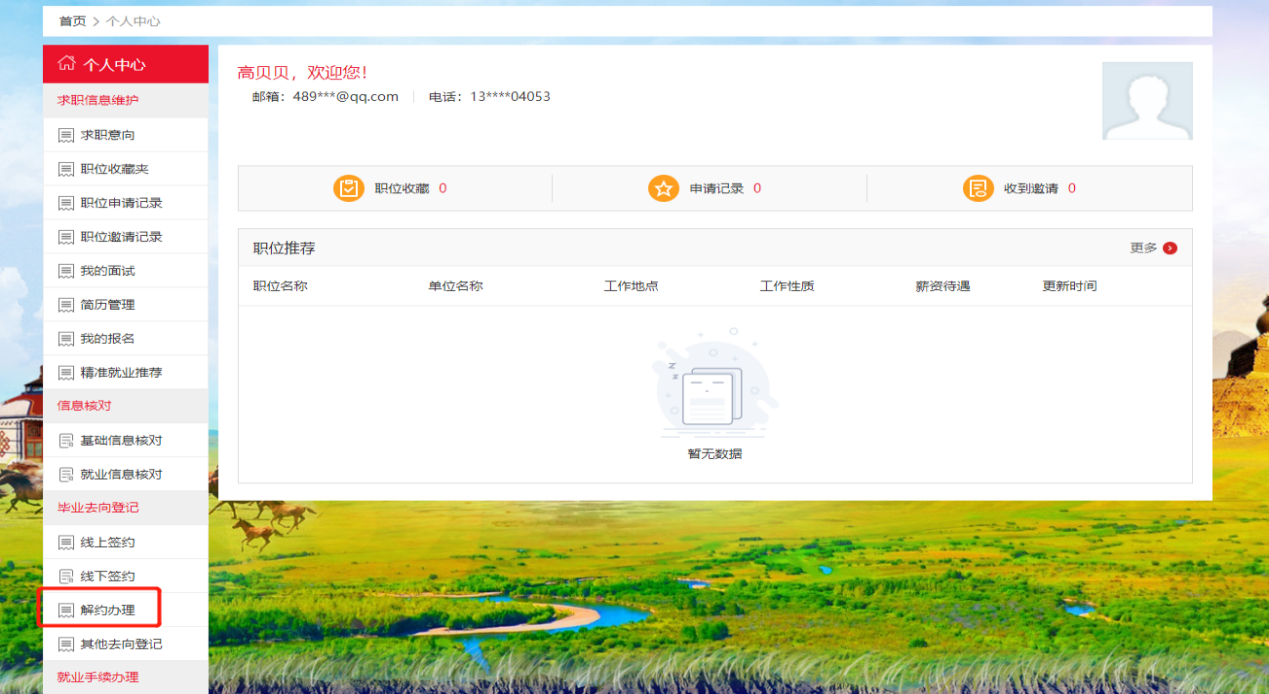1269x694 pixels.
Task: Expand the 就业手续办理 section header
Action: pyautogui.click(x=98, y=677)
